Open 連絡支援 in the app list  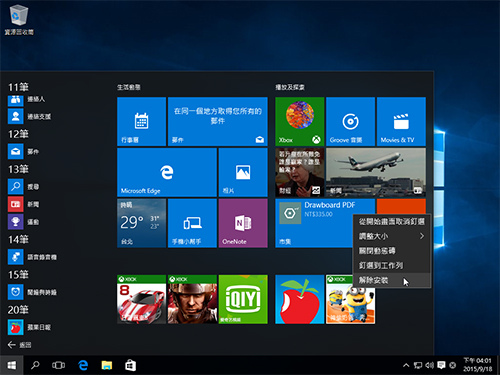(x=30, y=116)
